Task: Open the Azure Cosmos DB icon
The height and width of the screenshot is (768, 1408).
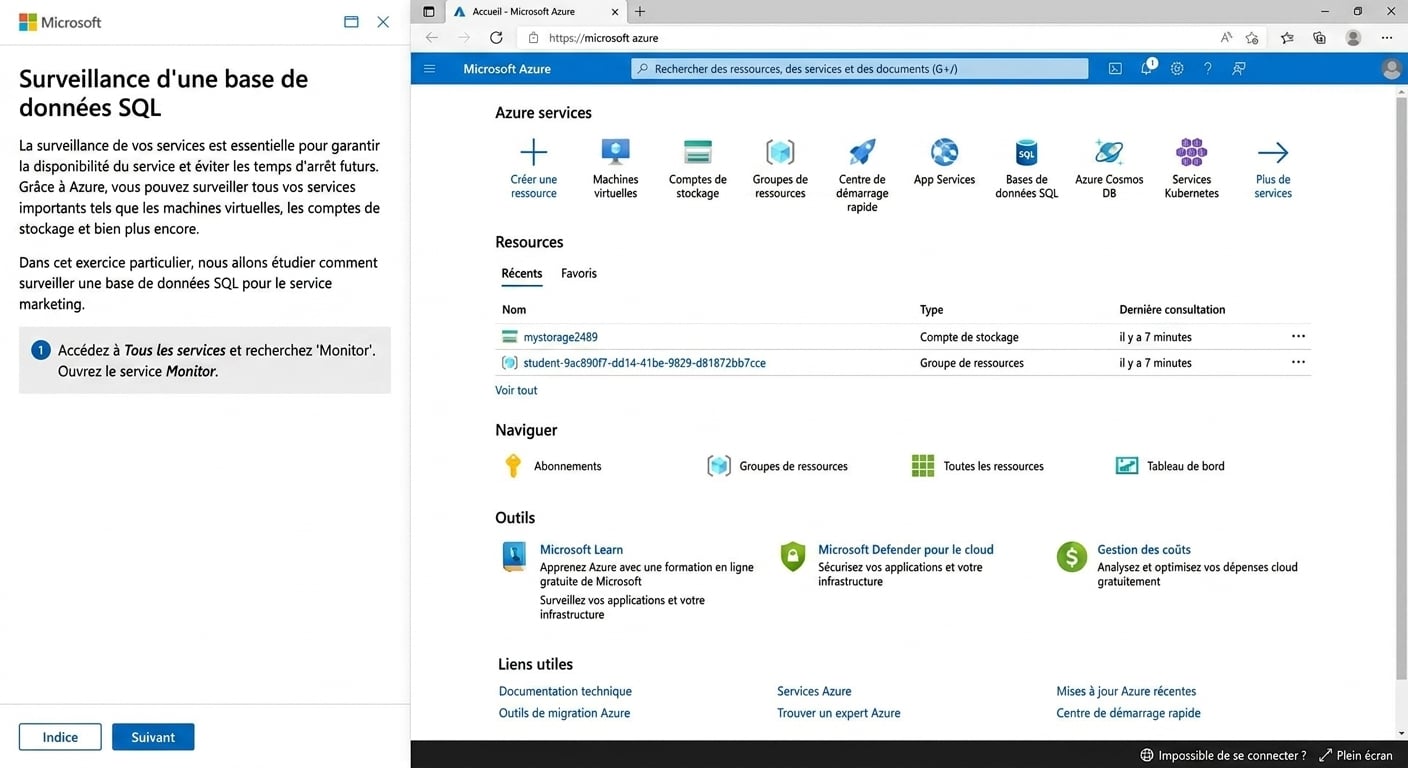Action: (1109, 152)
